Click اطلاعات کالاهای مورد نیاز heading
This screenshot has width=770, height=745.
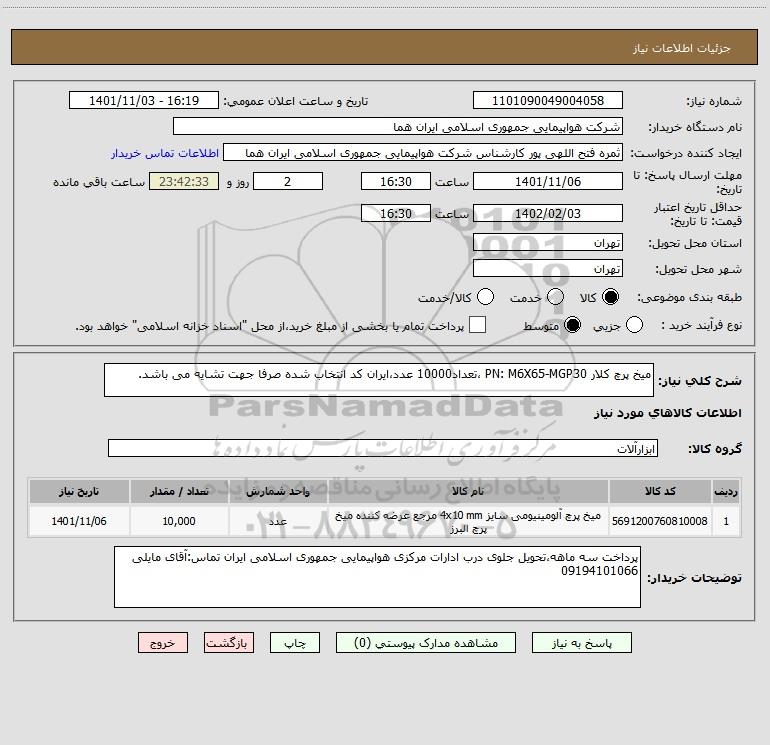click(667, 413)
